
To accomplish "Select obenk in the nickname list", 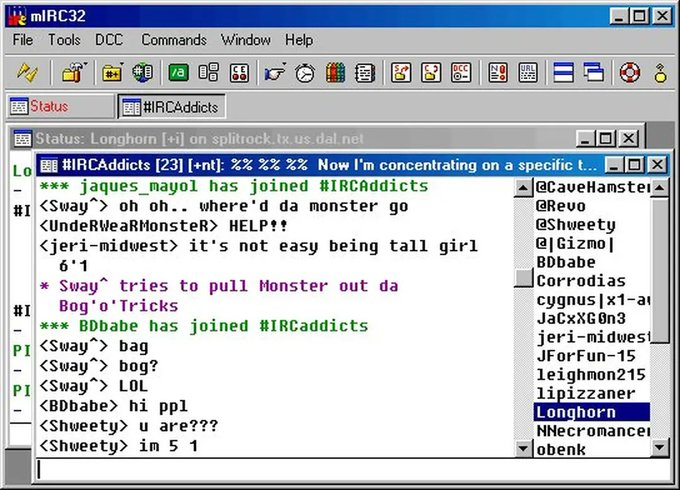I will (592, 449).
